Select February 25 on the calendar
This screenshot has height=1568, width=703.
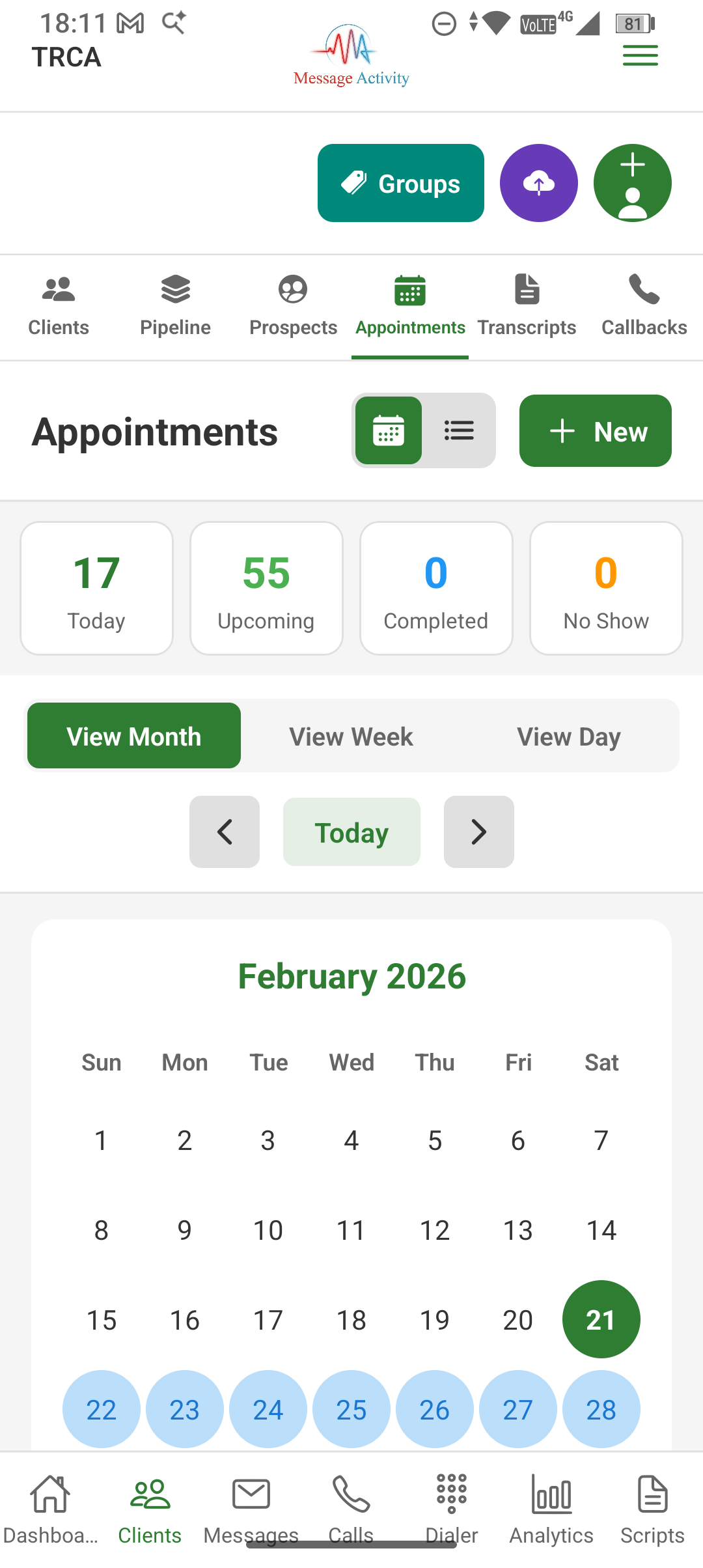(x=351, y=1409)
